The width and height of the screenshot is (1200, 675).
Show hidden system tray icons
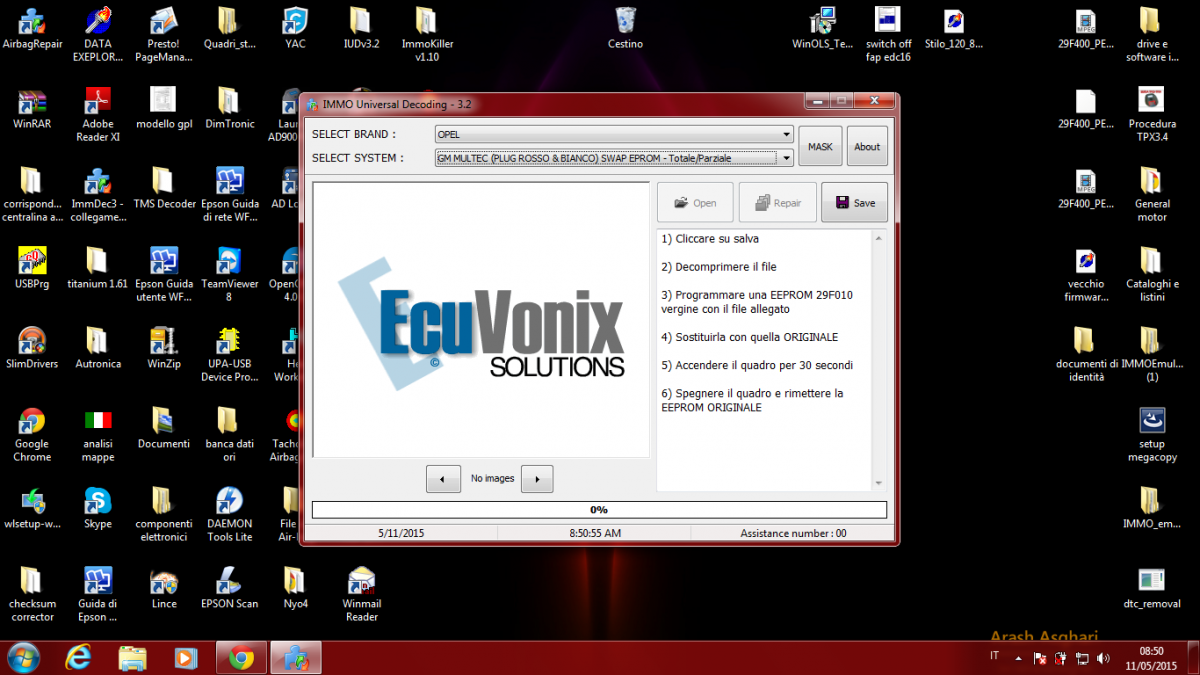point(1018,658)
